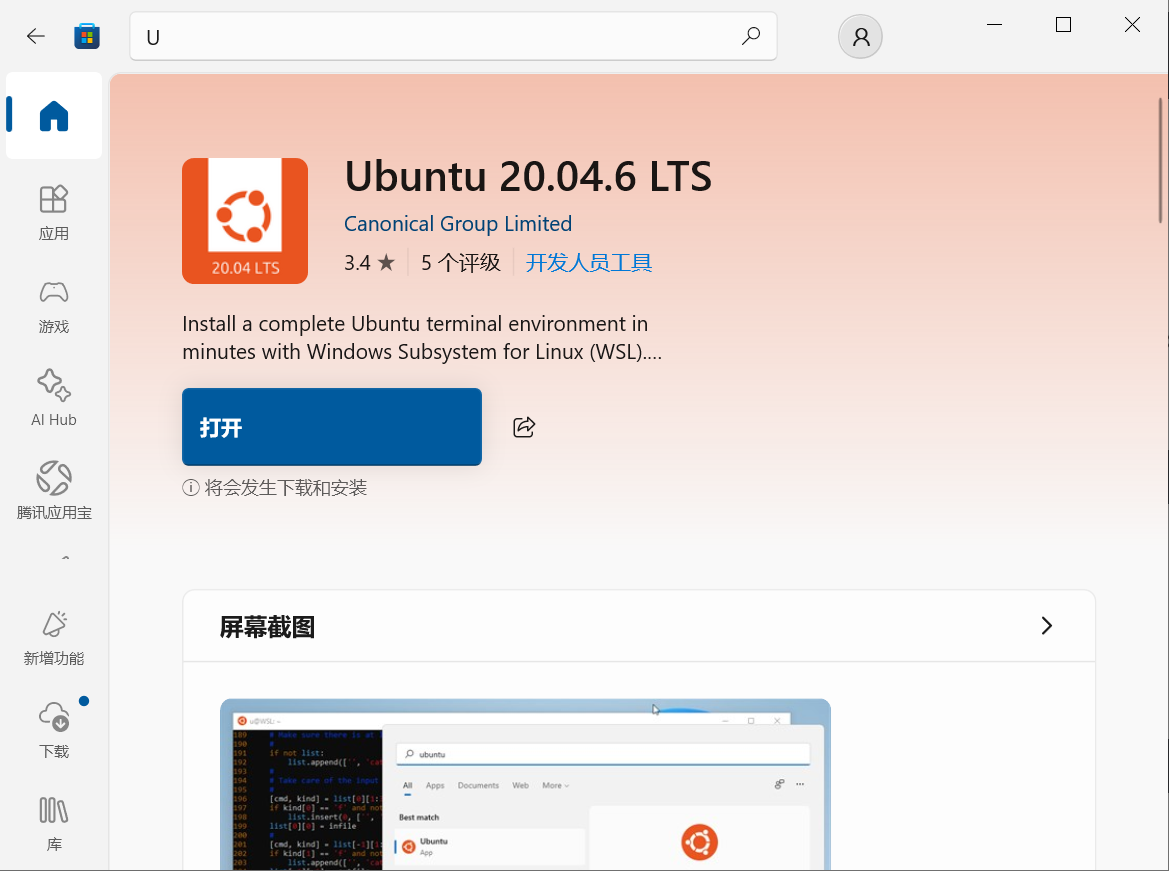The height and width of the screenshot is (871, 1169).
Task: Open the user account profile icon
Action: pos(860,37)
